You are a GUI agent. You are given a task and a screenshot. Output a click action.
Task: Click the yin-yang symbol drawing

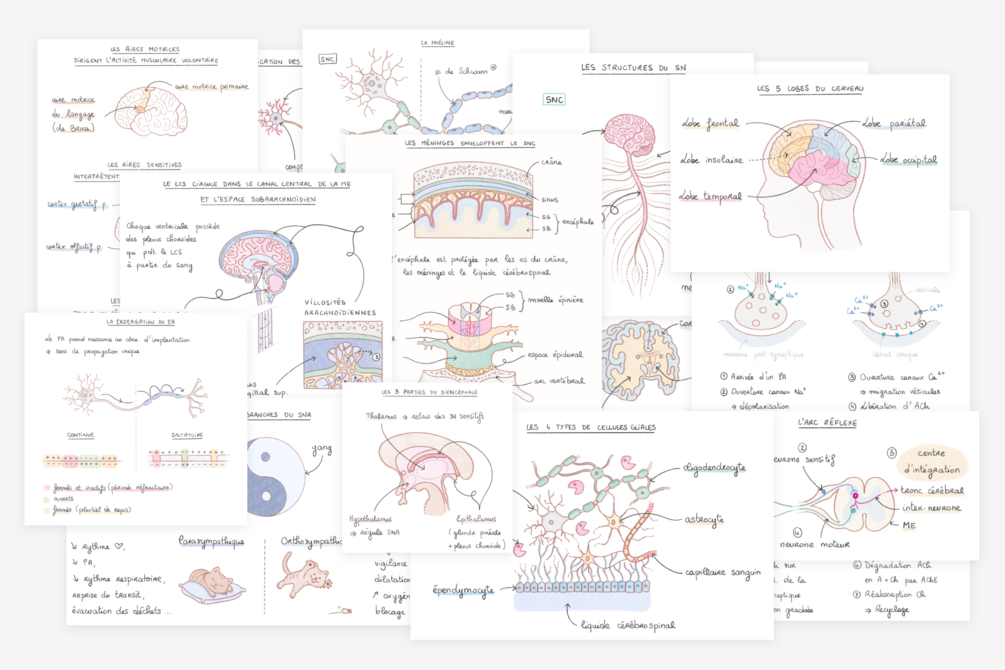272,479
